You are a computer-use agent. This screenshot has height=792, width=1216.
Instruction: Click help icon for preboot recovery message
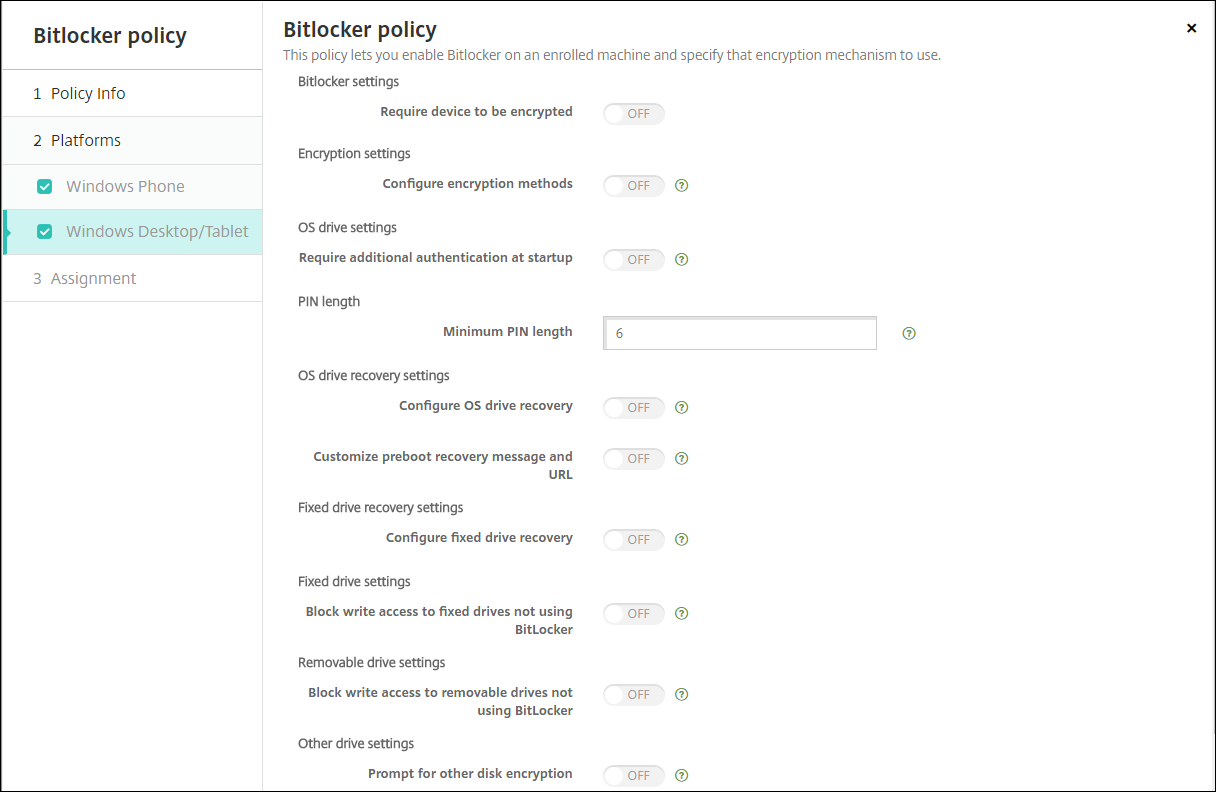click(x=682, y=458)
